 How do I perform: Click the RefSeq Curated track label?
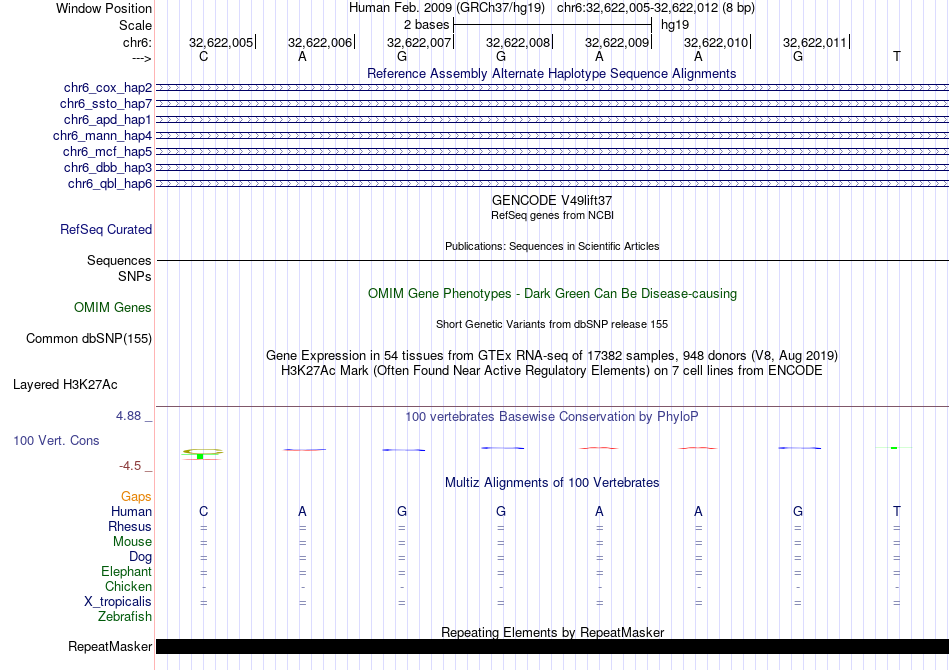(x=106, y=230)
